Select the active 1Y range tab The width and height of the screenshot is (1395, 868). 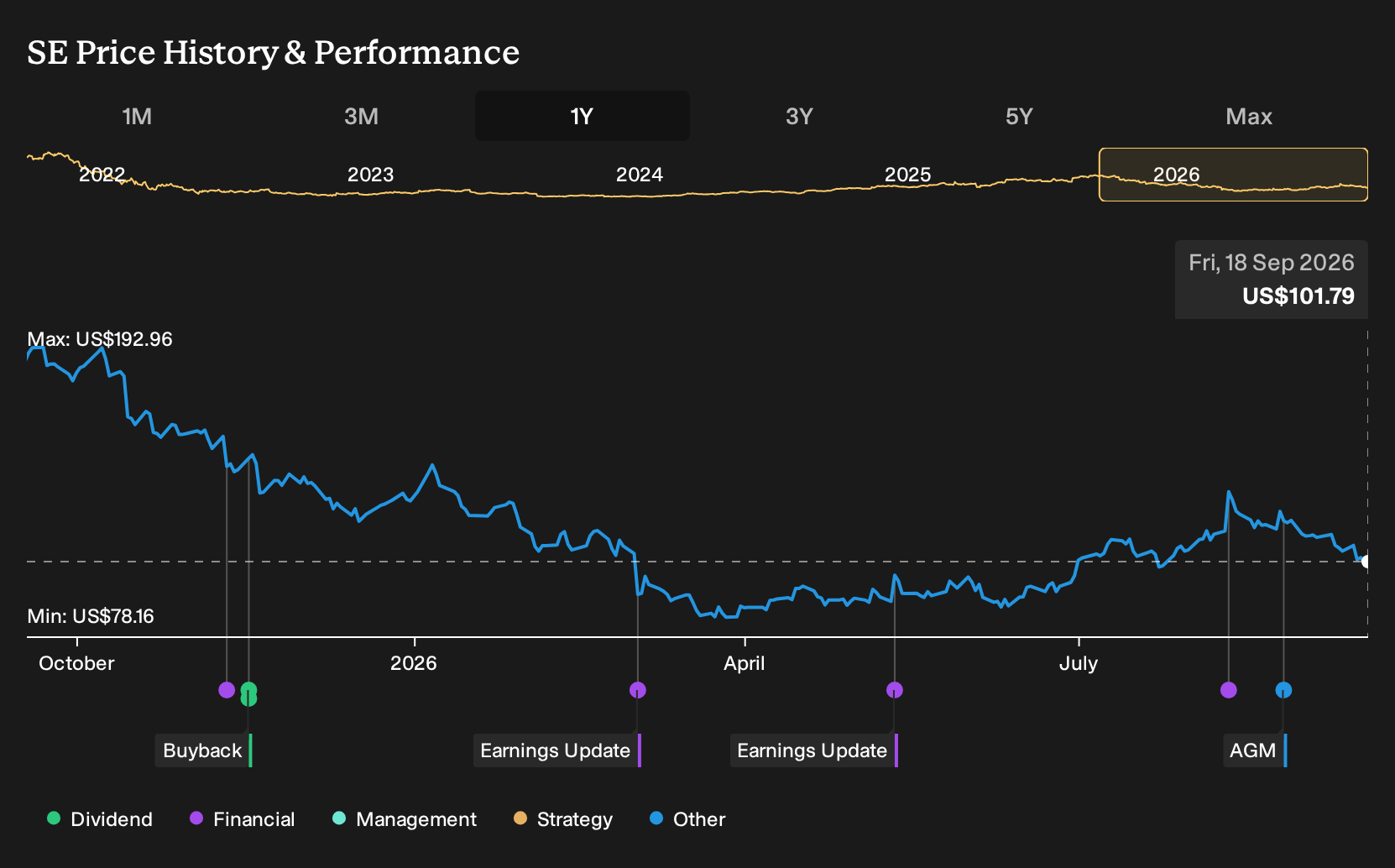point(583,116)
